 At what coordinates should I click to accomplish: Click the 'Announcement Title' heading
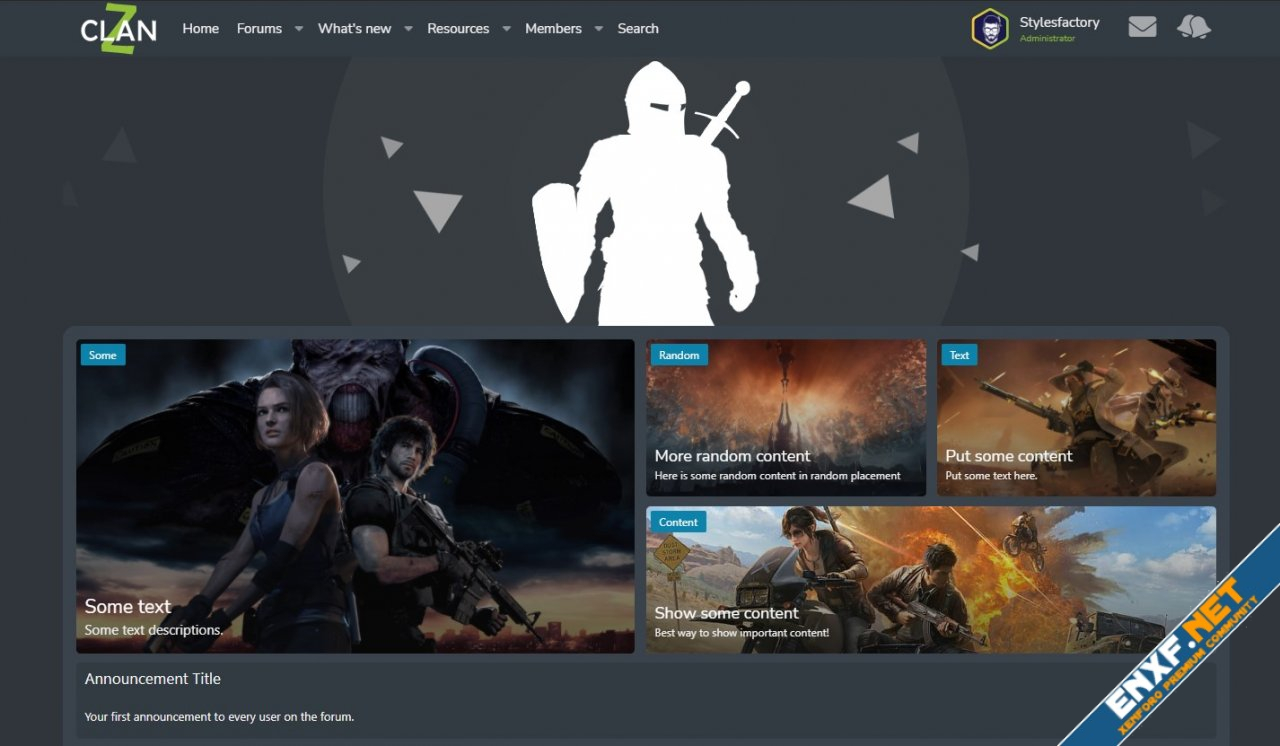(x=153, y=679)
